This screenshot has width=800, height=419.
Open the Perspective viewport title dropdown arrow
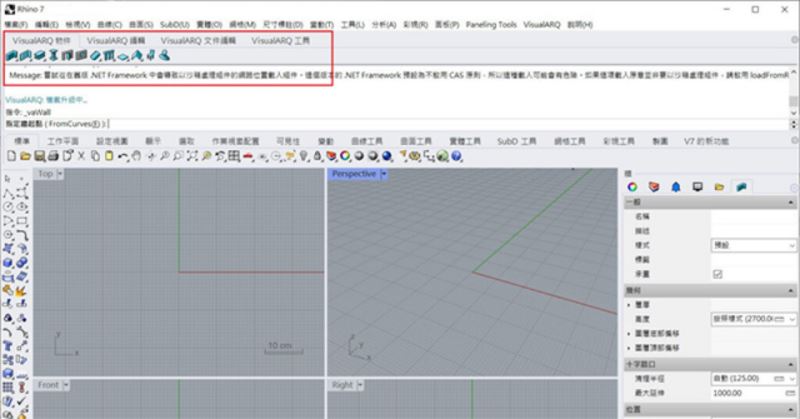point(384,174)
